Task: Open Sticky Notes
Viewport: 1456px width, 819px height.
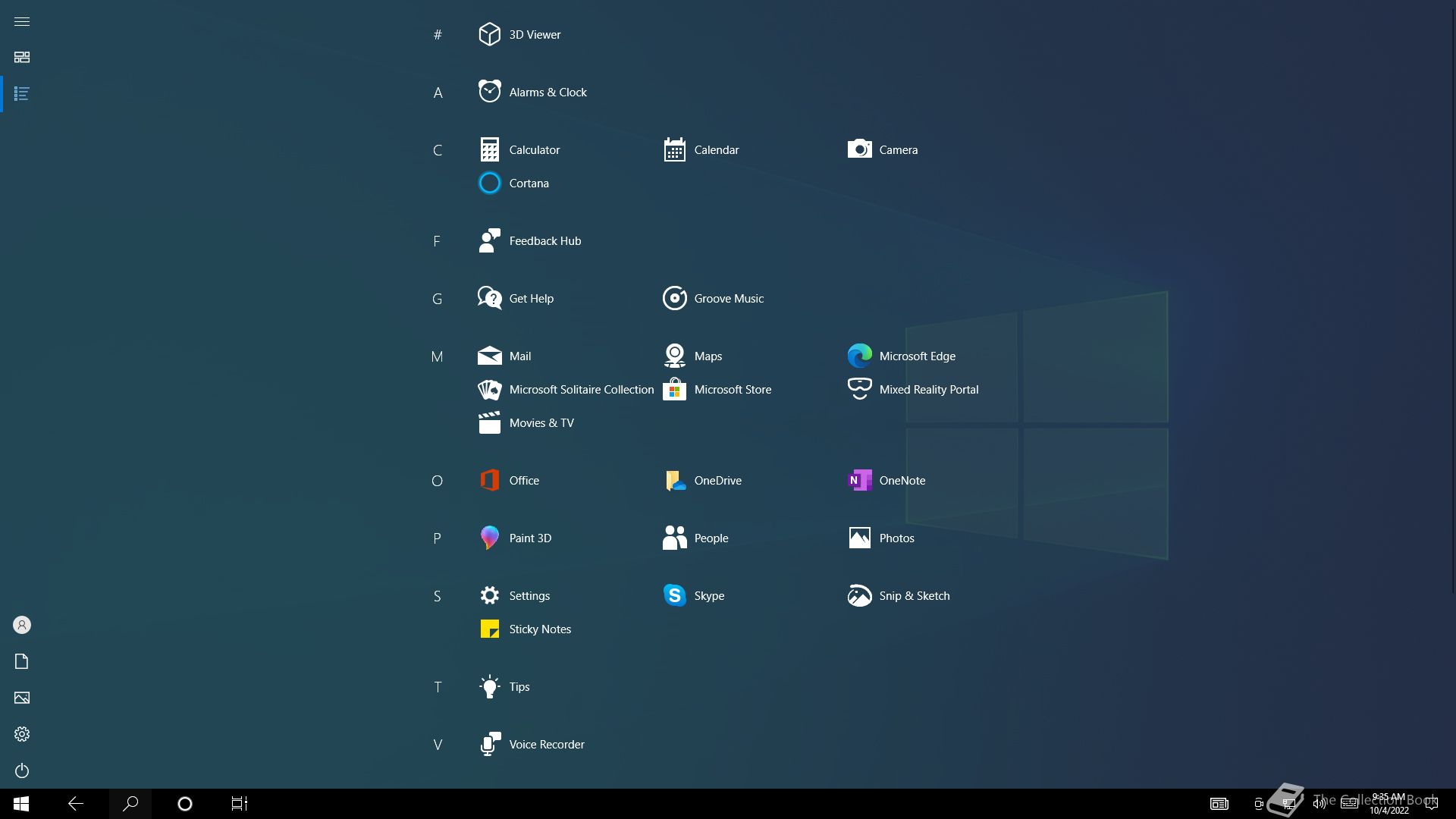Action: pos(525,629)
